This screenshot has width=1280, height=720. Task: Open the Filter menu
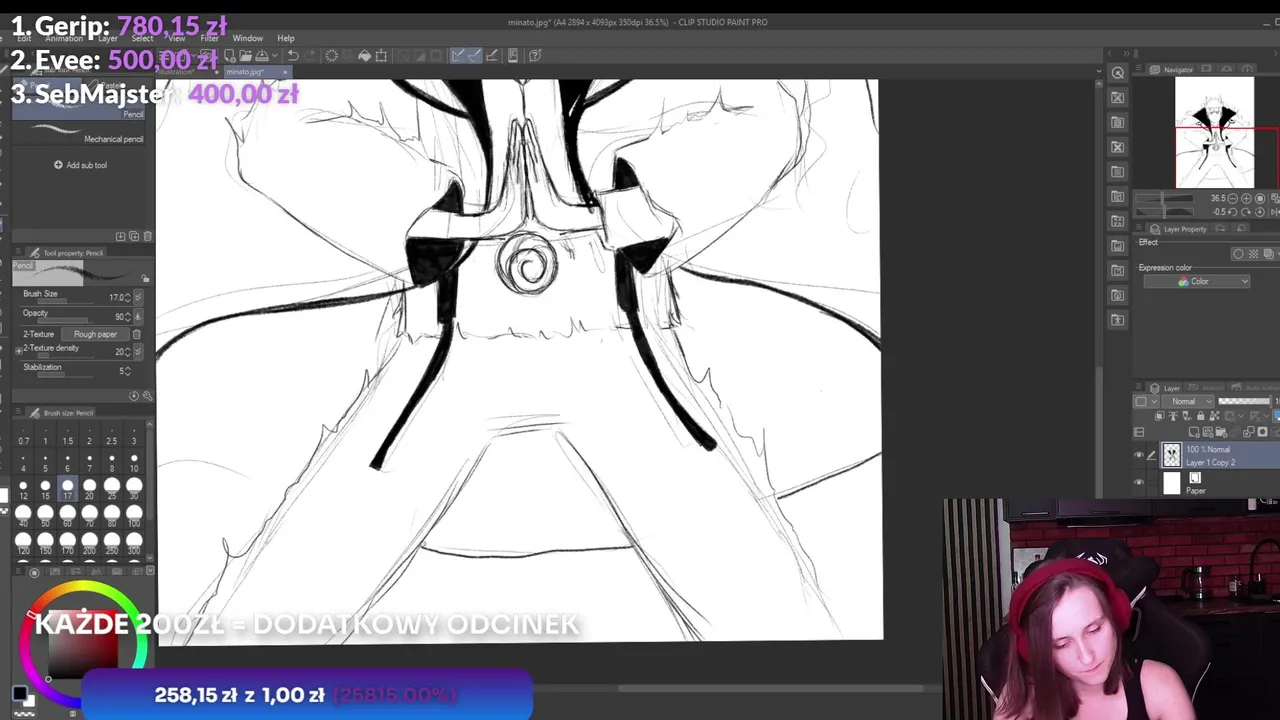click(209, 38)
